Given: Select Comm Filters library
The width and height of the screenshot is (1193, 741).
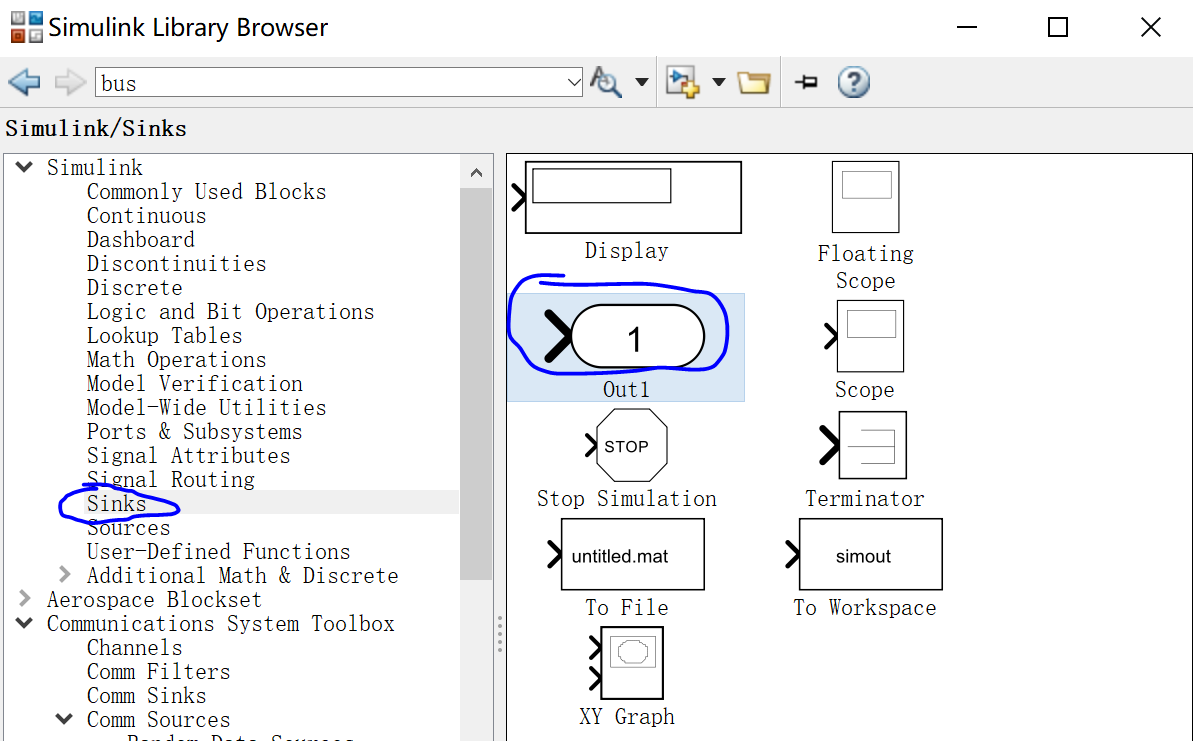Looking at the screenshot, I should point(158,671).
